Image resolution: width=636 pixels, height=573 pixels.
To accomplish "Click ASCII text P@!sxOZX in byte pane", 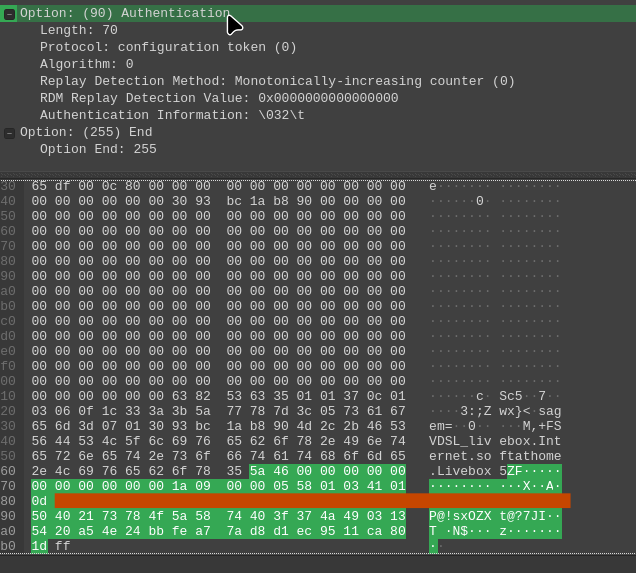I will click(x=461, y=516).
